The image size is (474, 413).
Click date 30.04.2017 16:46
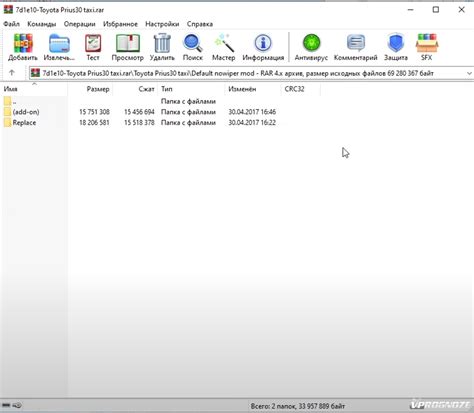(x=252, y=112)
